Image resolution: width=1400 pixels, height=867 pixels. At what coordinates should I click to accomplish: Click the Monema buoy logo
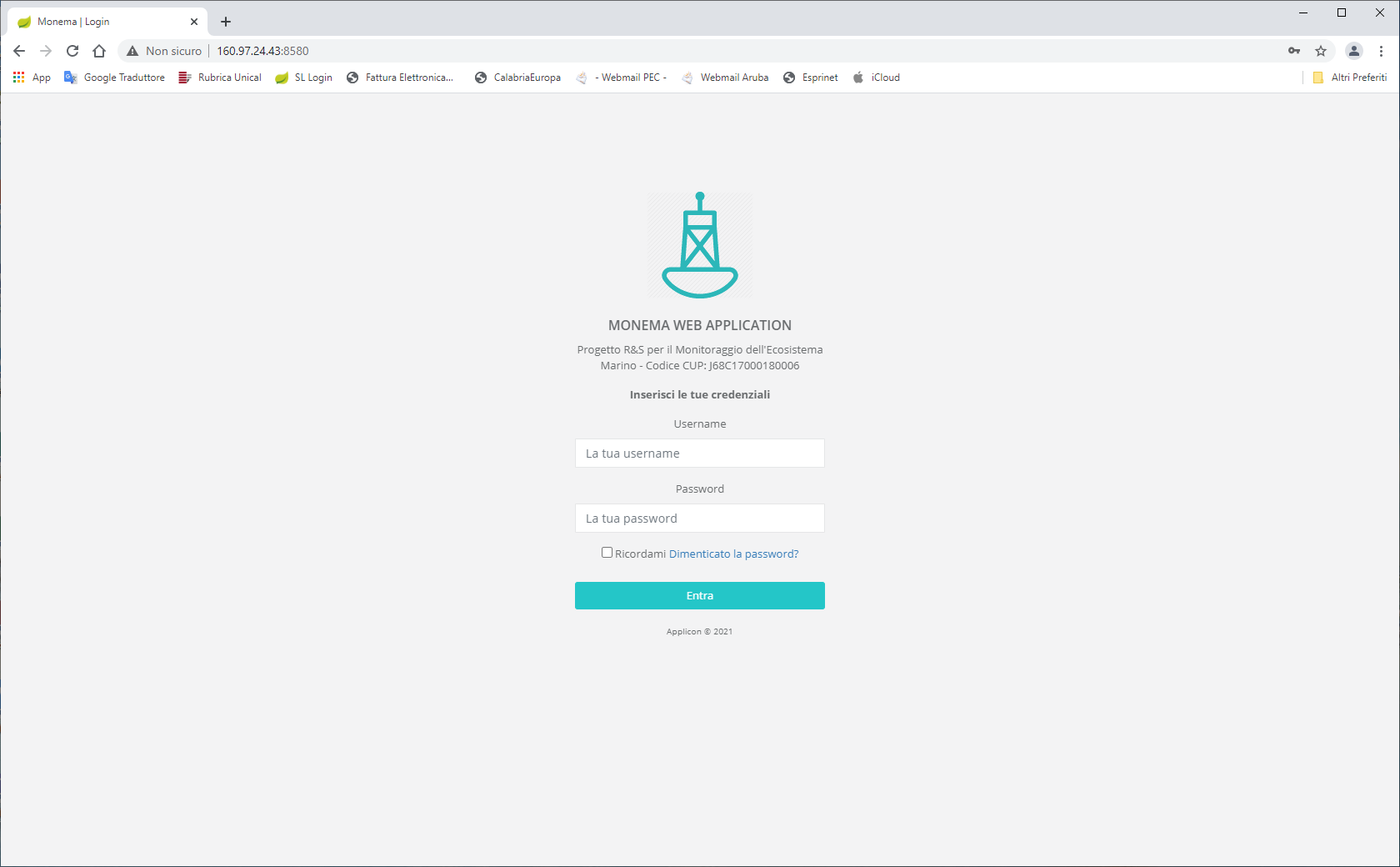click(x=700, y=246)
